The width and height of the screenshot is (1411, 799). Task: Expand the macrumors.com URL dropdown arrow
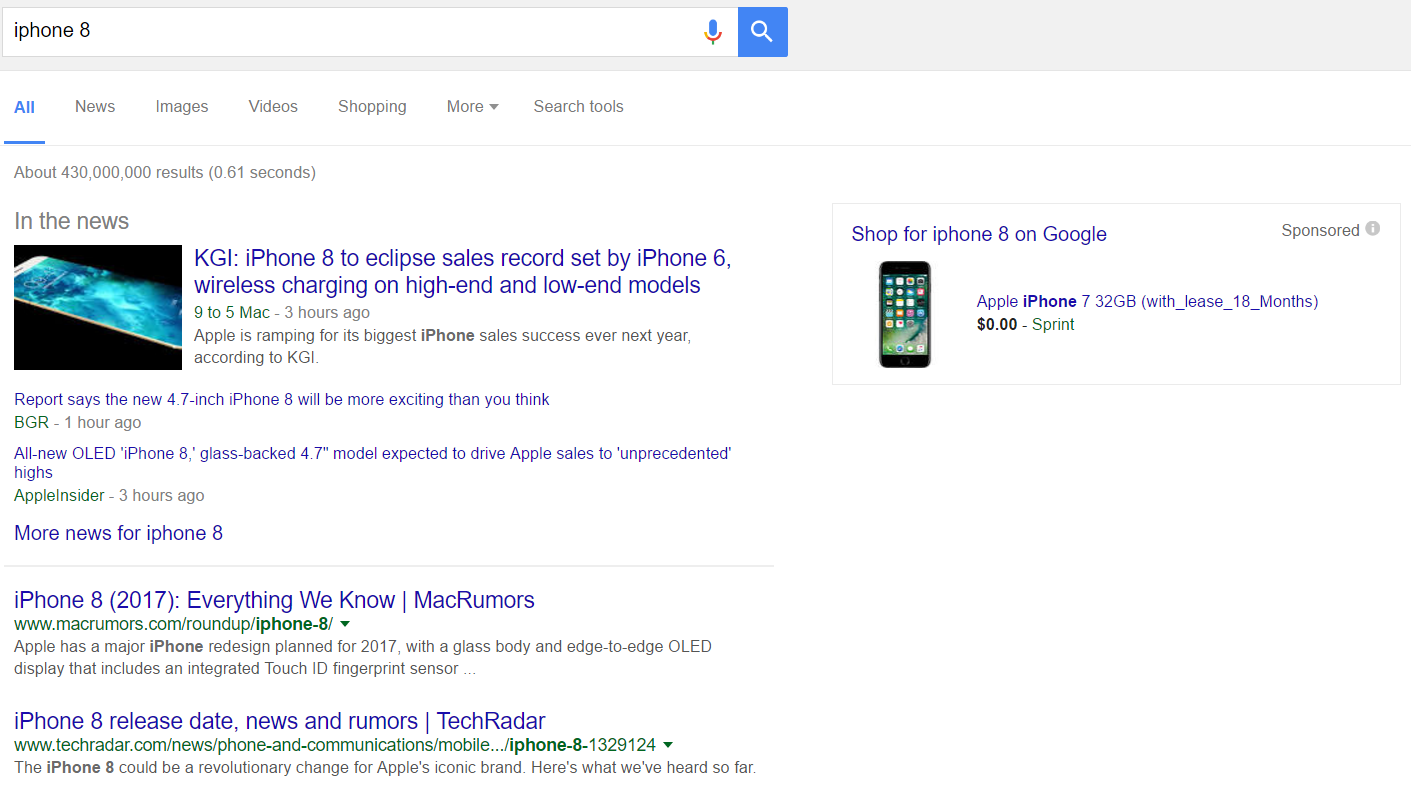click(x=344, y=624)
